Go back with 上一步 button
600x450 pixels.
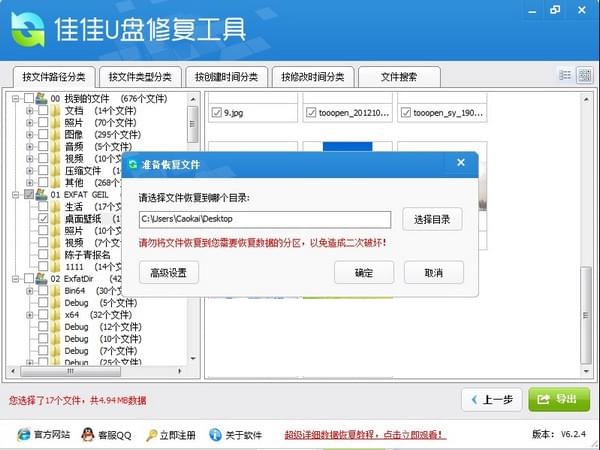coord(492,400)
